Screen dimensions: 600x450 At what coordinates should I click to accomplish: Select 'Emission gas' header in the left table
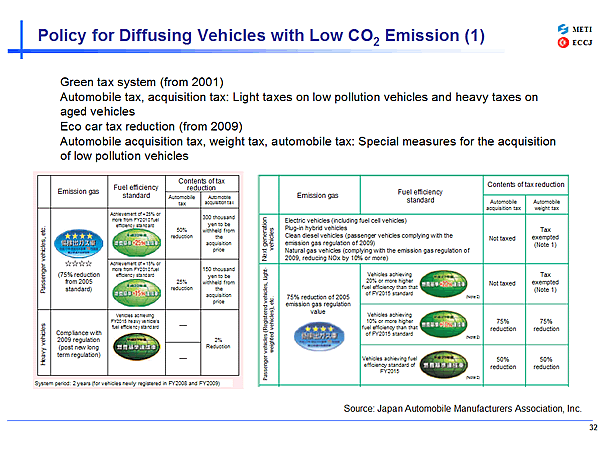click(78, 191)
